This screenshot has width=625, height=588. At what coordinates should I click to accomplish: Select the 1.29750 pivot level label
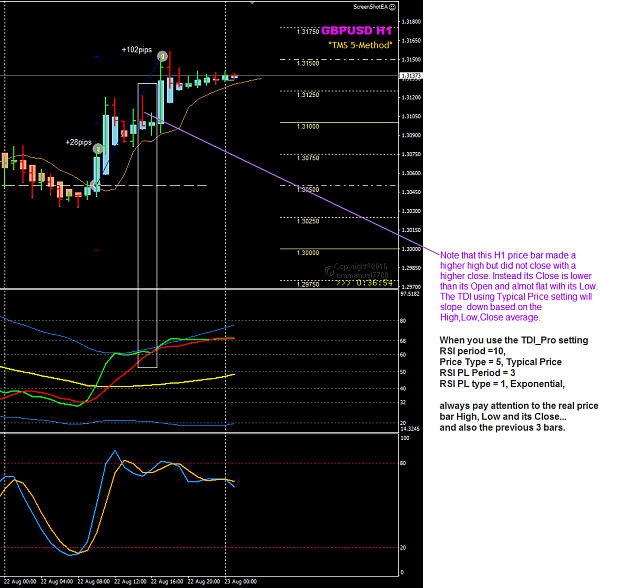pyautogui.click(x=308, y=284)
